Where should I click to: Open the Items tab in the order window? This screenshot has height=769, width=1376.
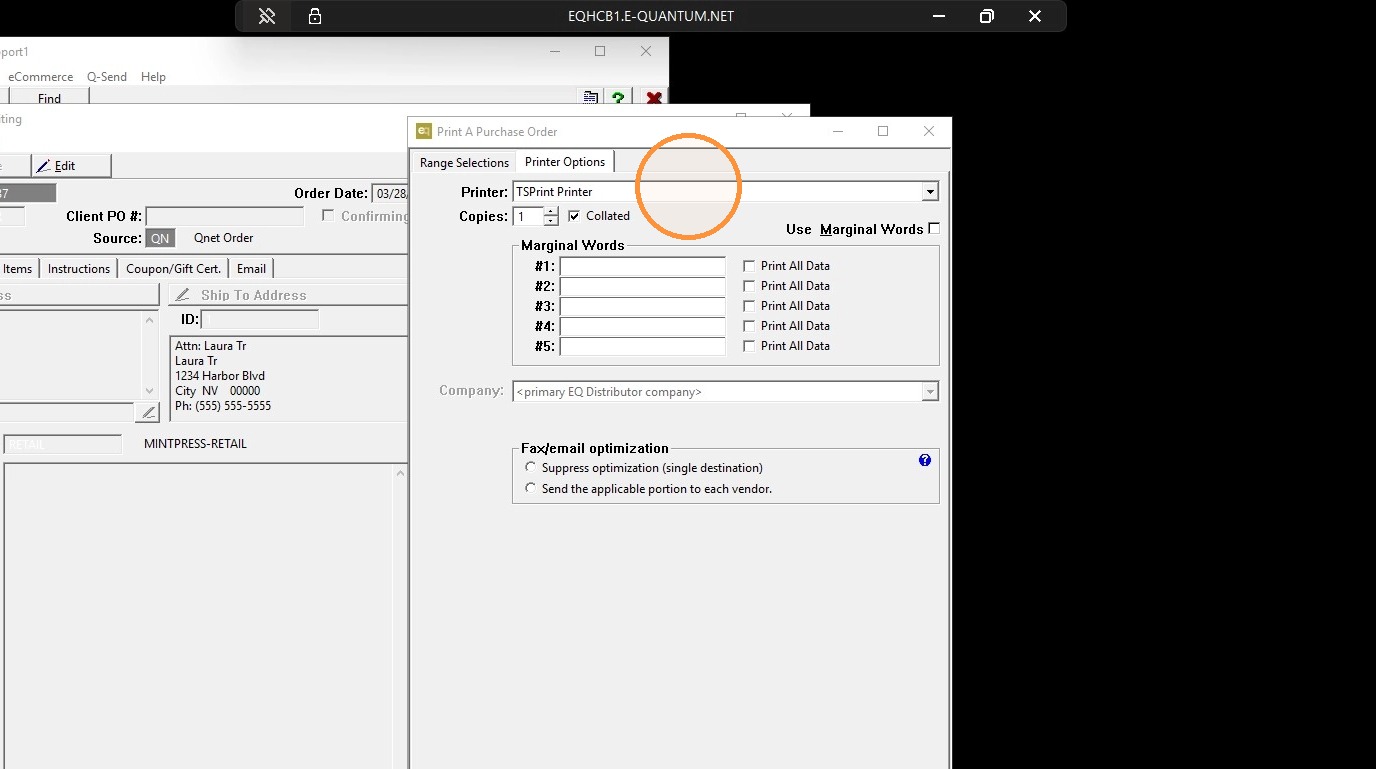tap(18, 269)
